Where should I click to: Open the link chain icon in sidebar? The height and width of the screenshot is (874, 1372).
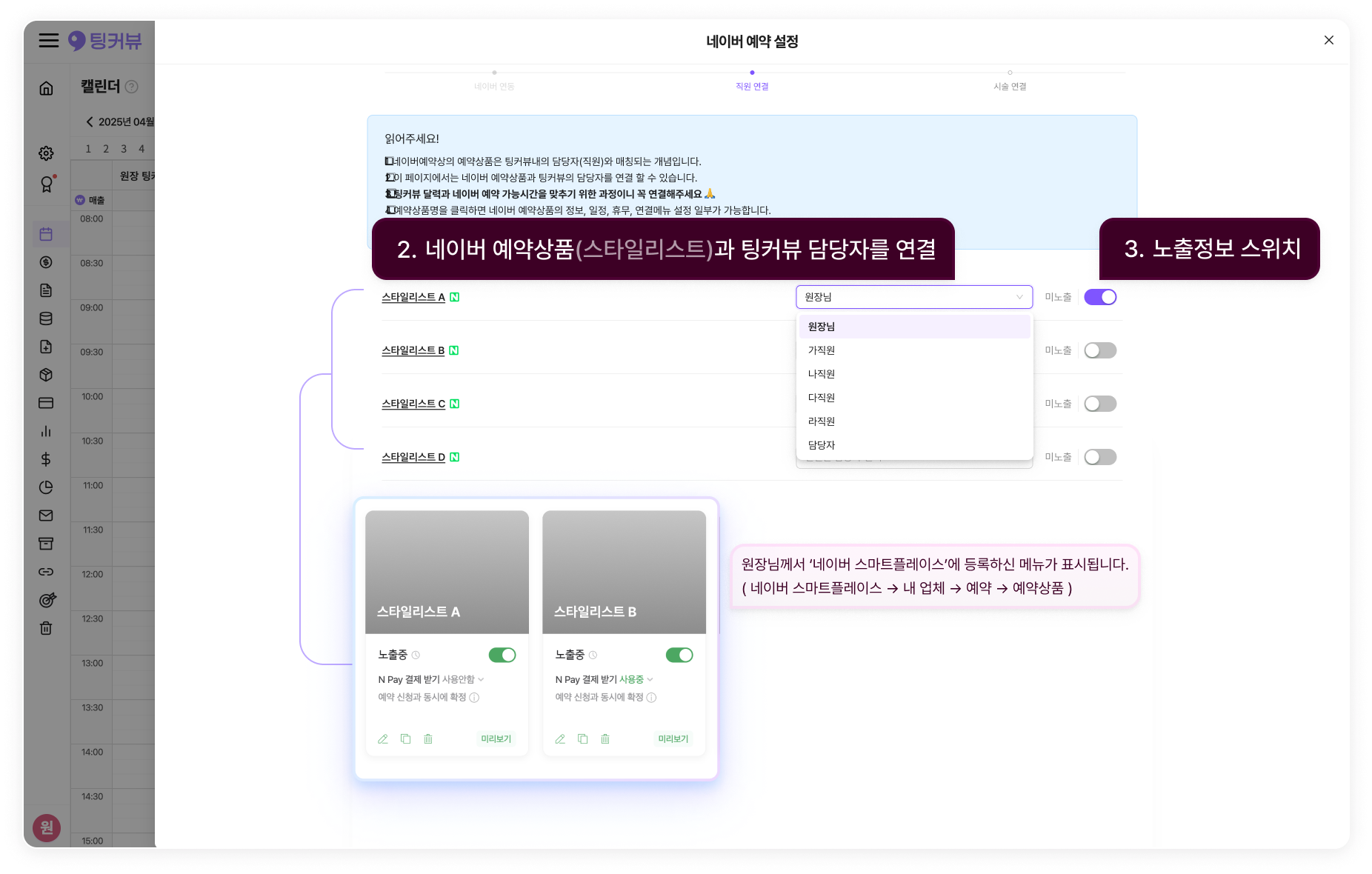(46, 572)
